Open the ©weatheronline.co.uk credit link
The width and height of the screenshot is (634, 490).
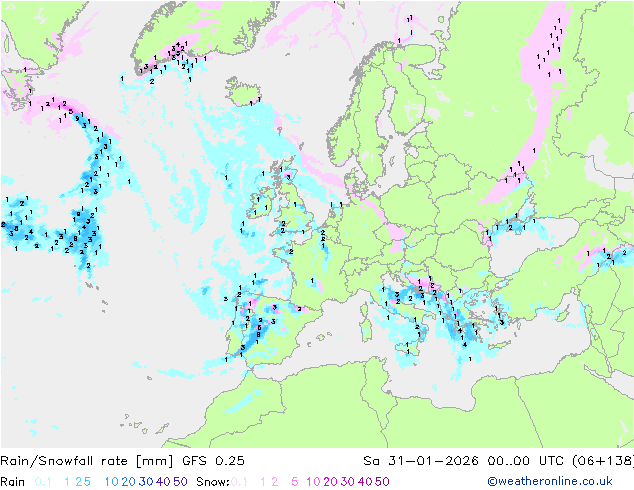coord(550,482)
